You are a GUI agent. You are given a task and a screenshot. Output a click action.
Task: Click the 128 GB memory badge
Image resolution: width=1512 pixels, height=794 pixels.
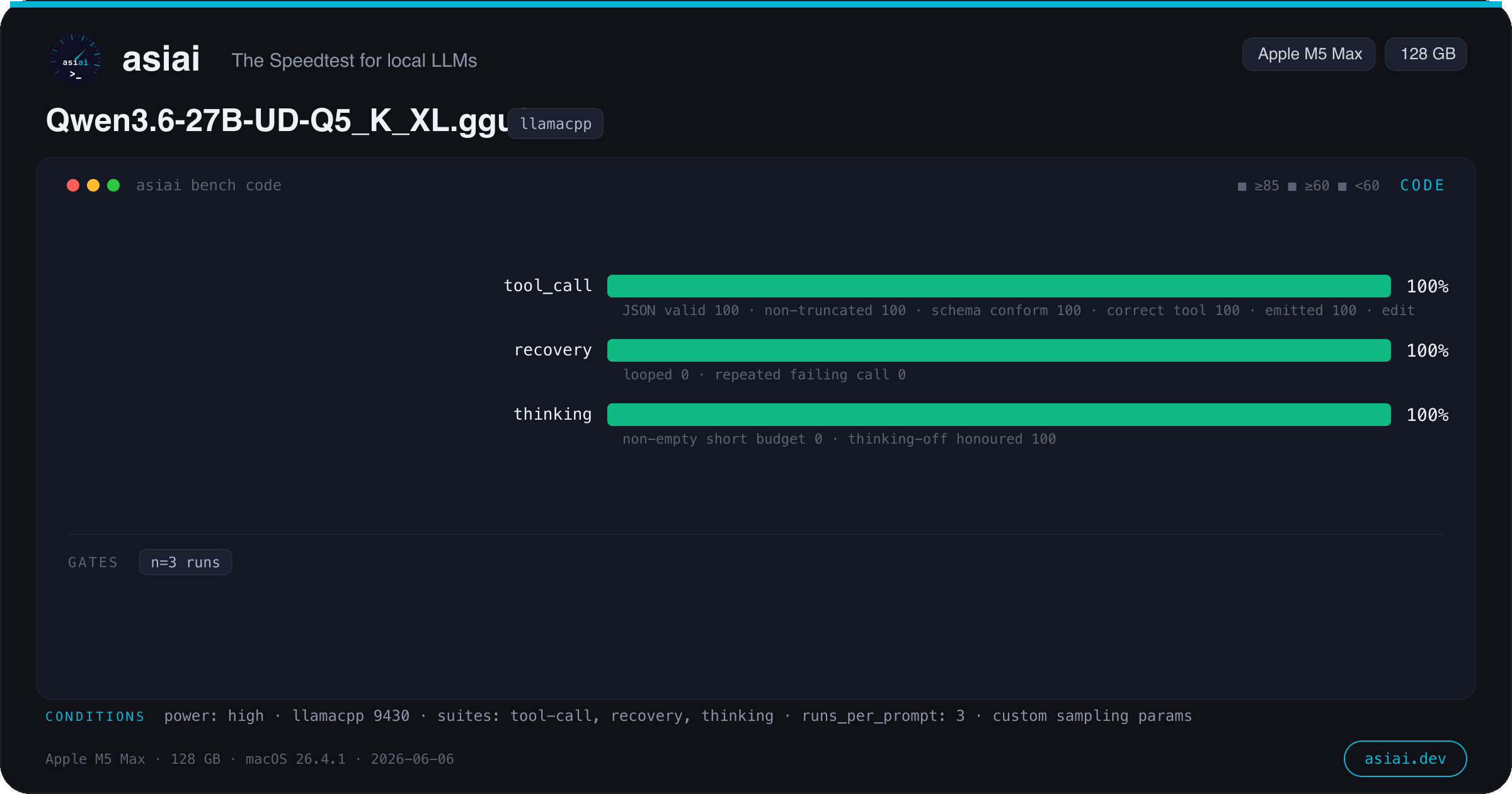tap(1426, 54)
